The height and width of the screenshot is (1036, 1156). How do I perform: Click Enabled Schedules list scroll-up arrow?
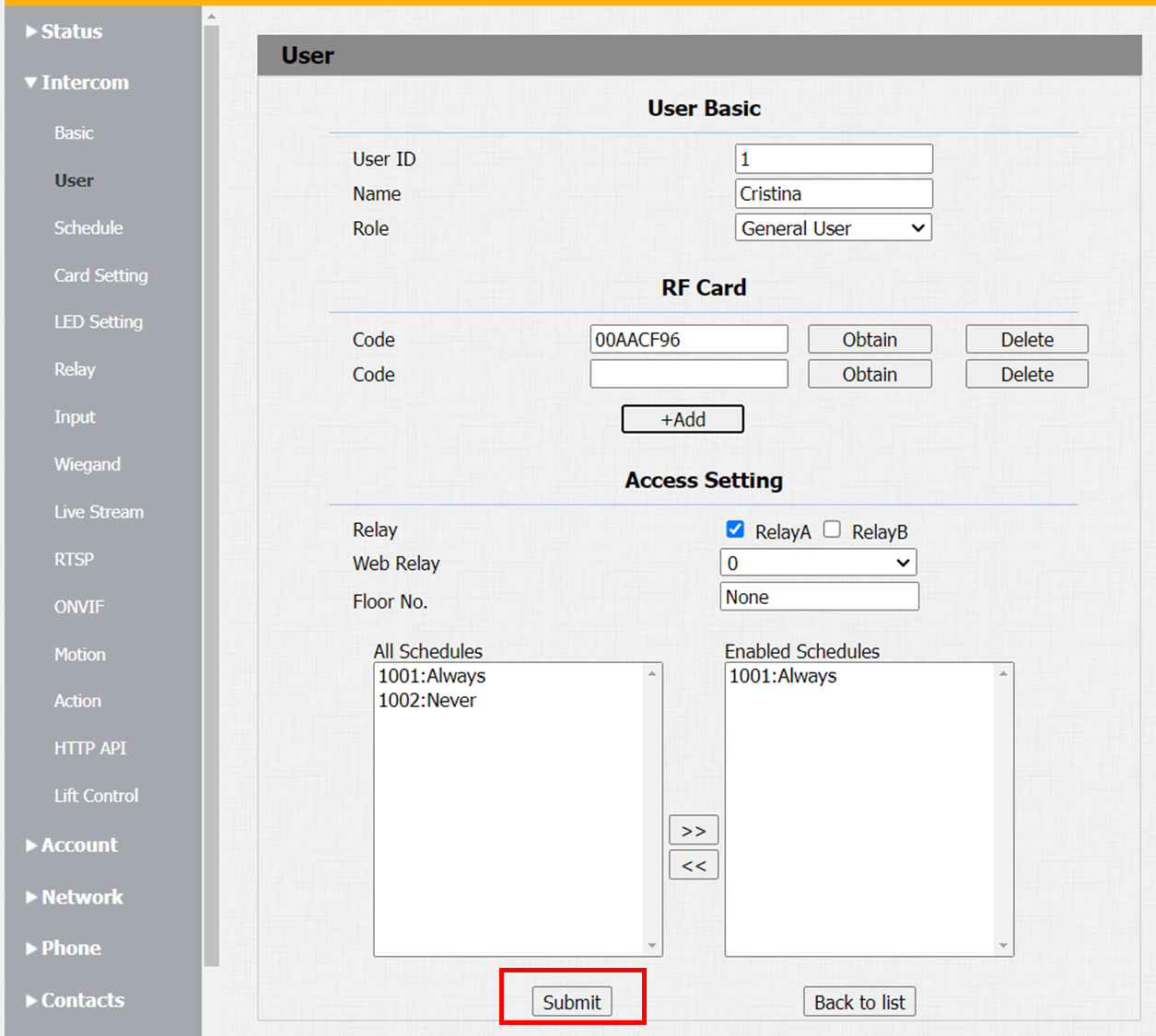point(1003,674)
